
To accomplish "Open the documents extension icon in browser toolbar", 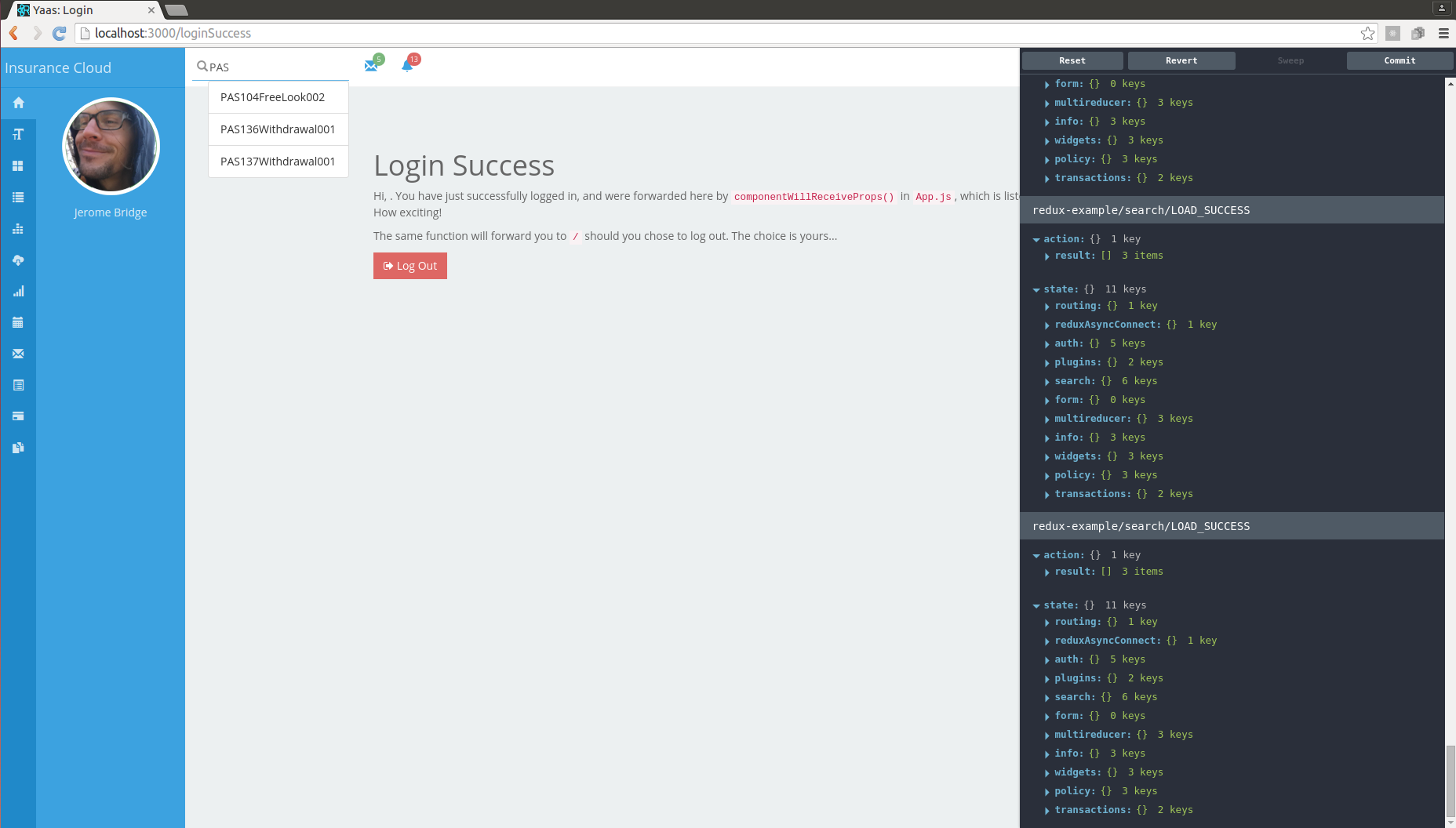I will point(1418,33).
